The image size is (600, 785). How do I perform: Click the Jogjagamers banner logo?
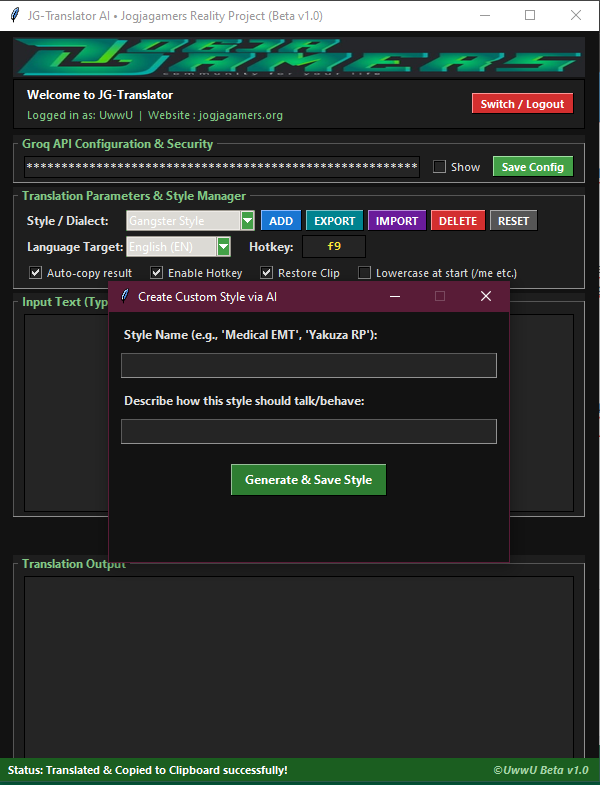pos(298,57)
